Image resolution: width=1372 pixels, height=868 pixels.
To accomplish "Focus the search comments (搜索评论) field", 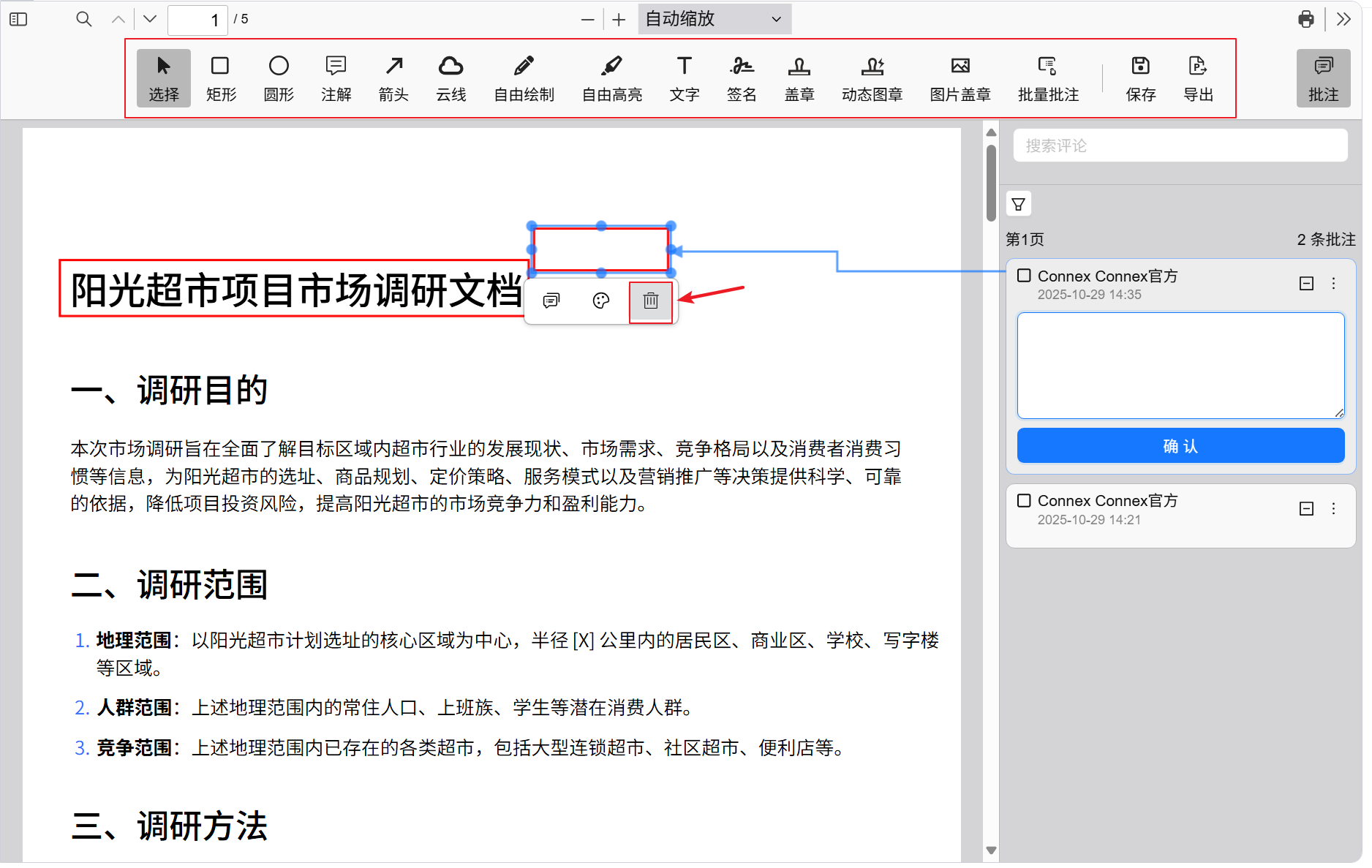I will click(1180, 146).
